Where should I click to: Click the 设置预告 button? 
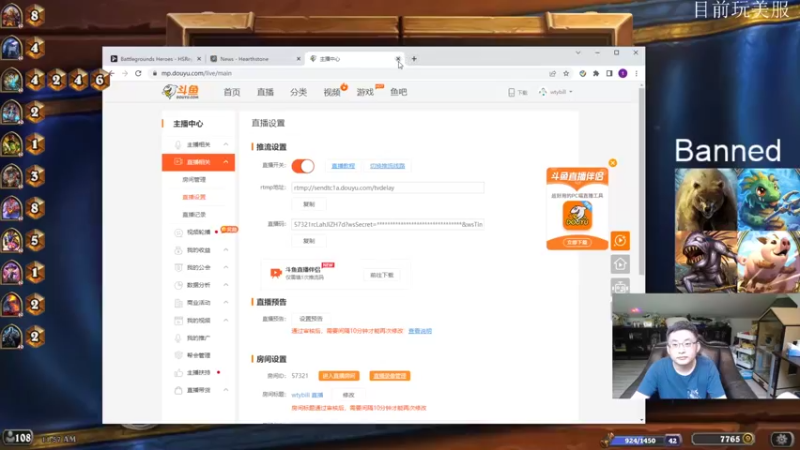[x=311, y=319]
